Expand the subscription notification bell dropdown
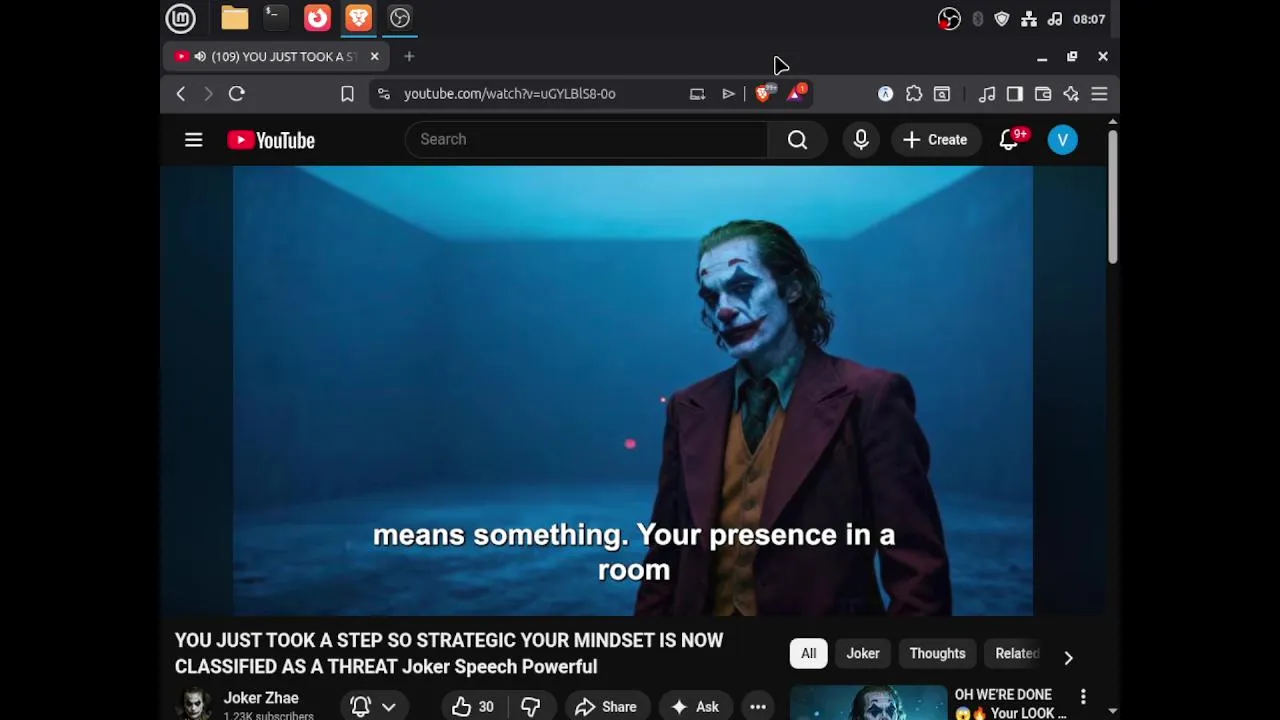 point(374,706)
